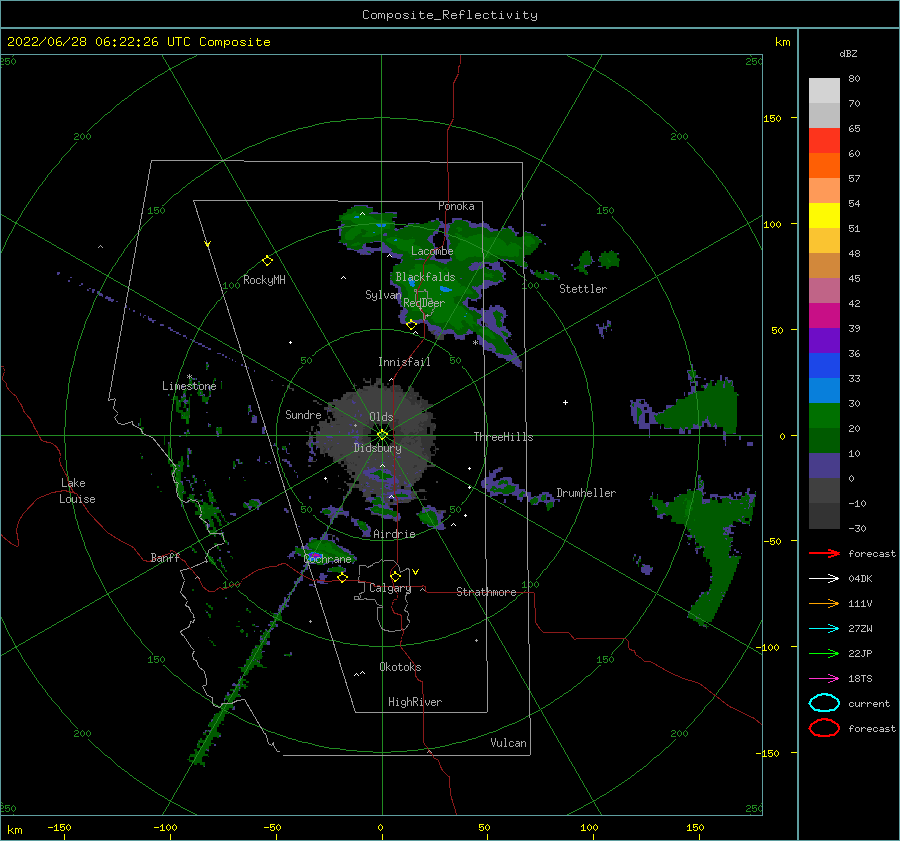900x841 pixels.
Task: Click the RockyMH label
Action: [264, 280]
